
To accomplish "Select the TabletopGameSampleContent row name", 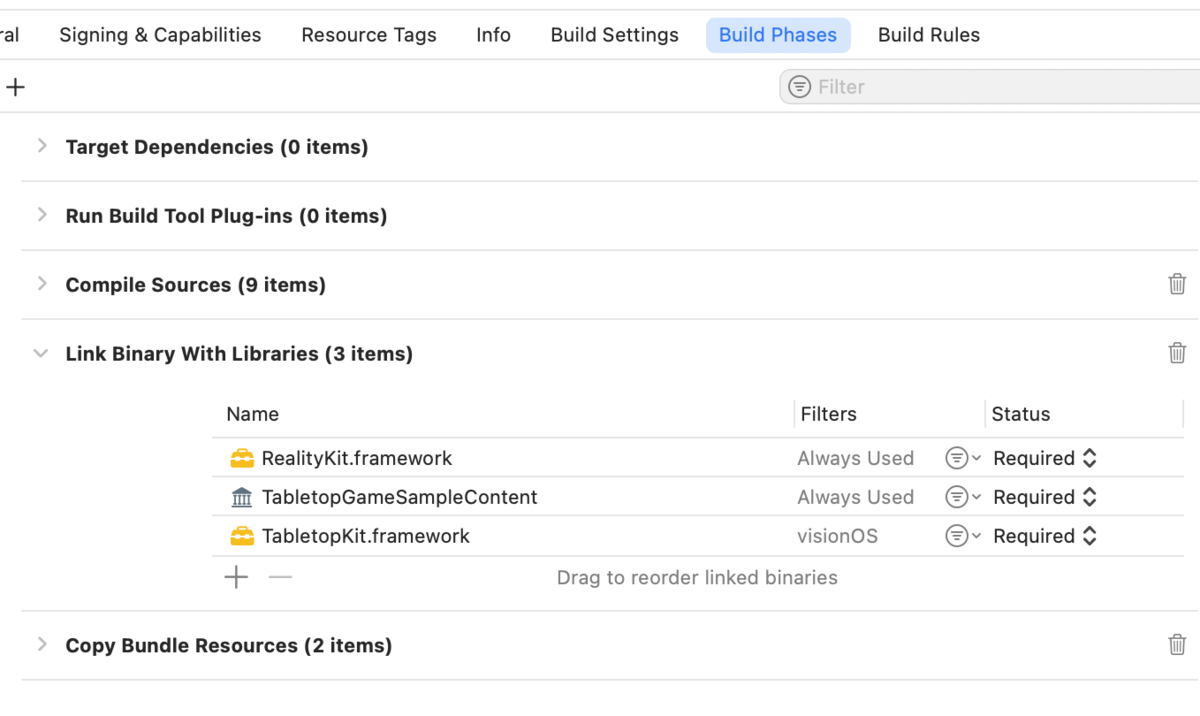I will (400, 497).
